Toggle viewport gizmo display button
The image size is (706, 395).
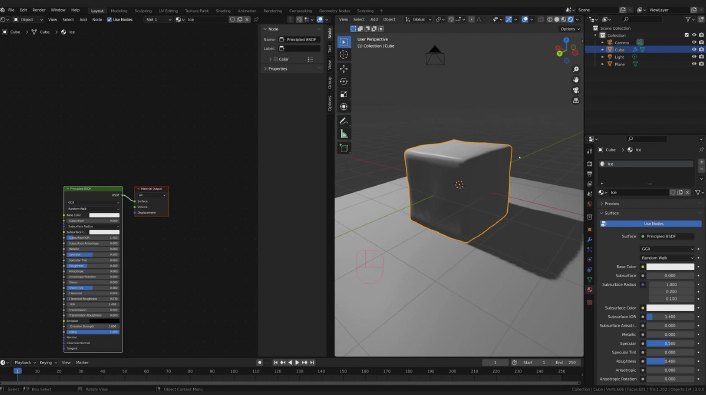(x=509, y=19)
